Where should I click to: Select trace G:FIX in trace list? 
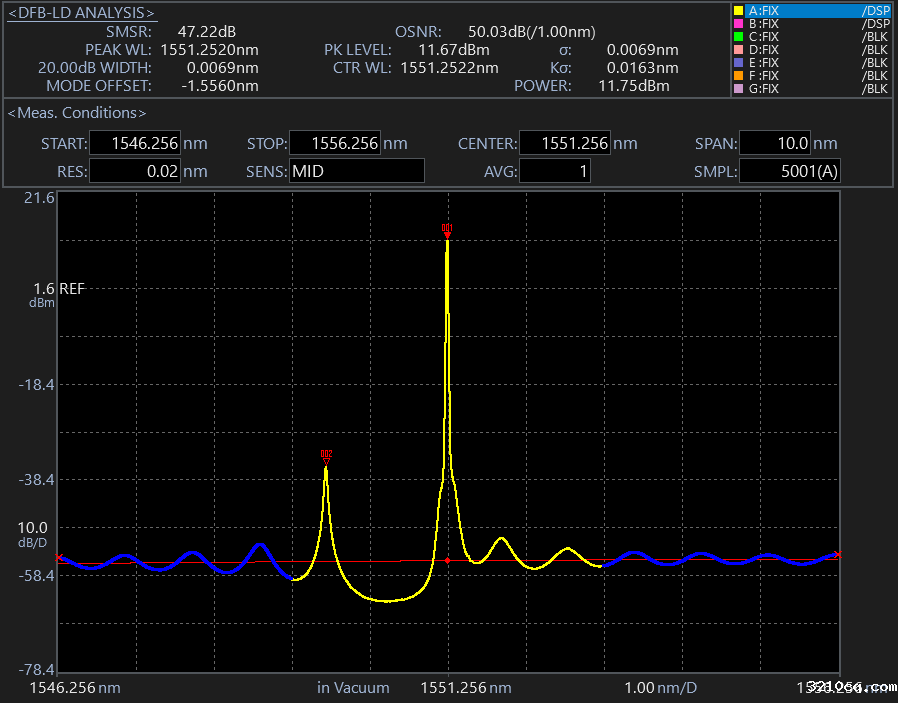[x=812, y=89]
